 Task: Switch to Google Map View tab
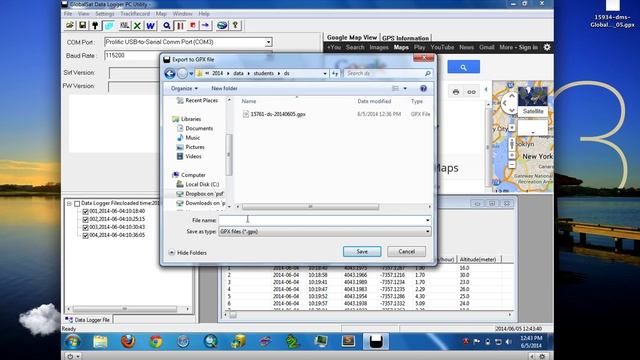pyautogui.click(x=352, y=37)
